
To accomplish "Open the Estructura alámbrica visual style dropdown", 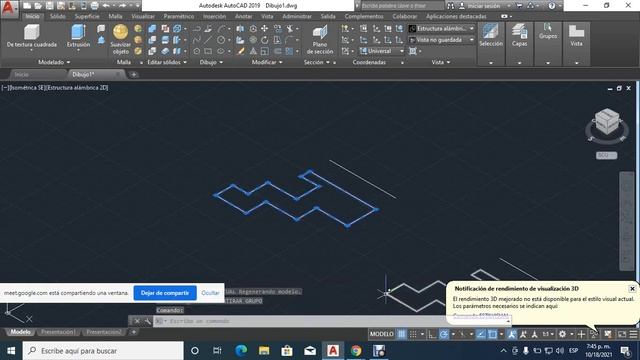I will [x=442, y=29].
